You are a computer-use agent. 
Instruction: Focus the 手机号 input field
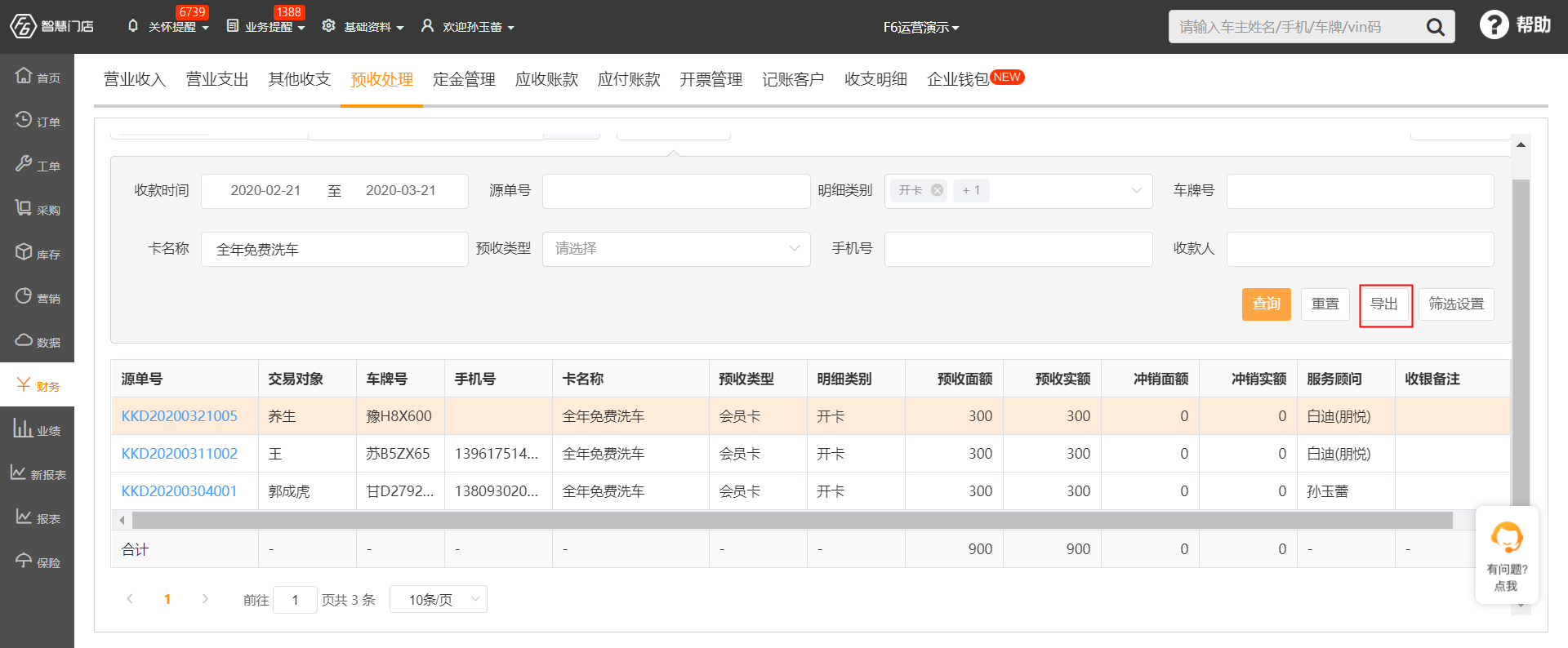pos(1018,249)
